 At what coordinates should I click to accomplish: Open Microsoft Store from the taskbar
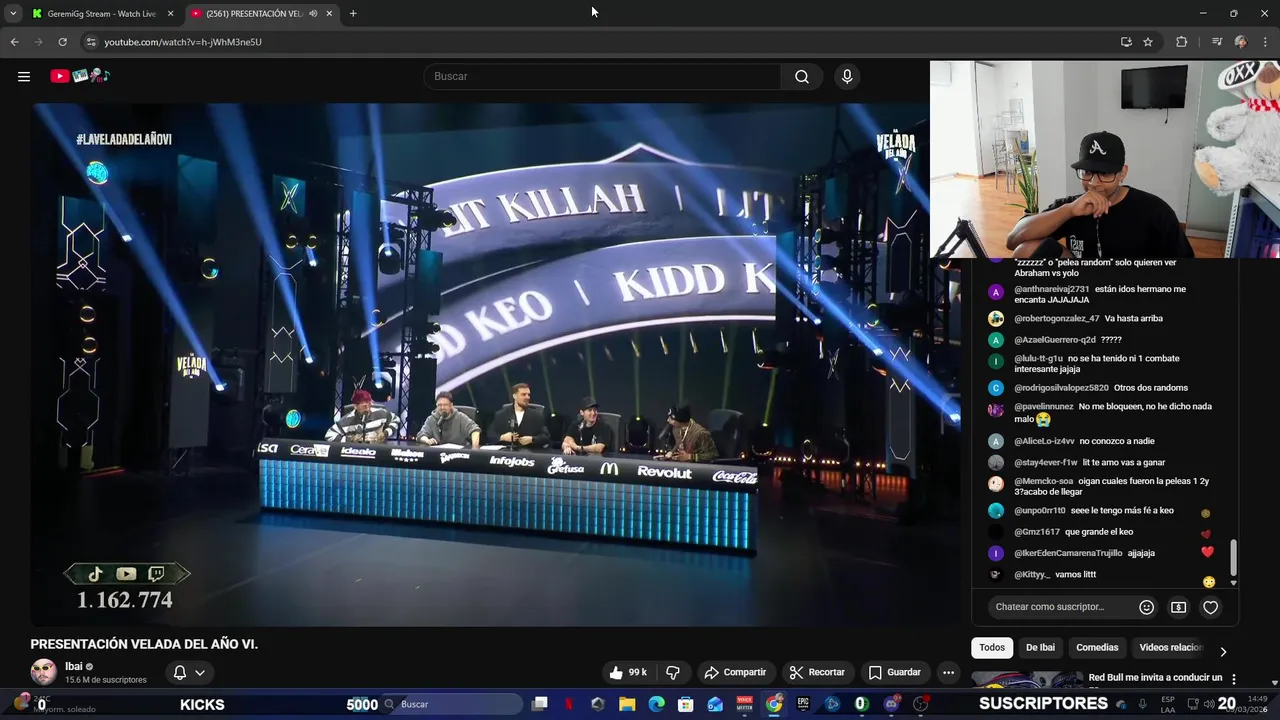point(686,704)
